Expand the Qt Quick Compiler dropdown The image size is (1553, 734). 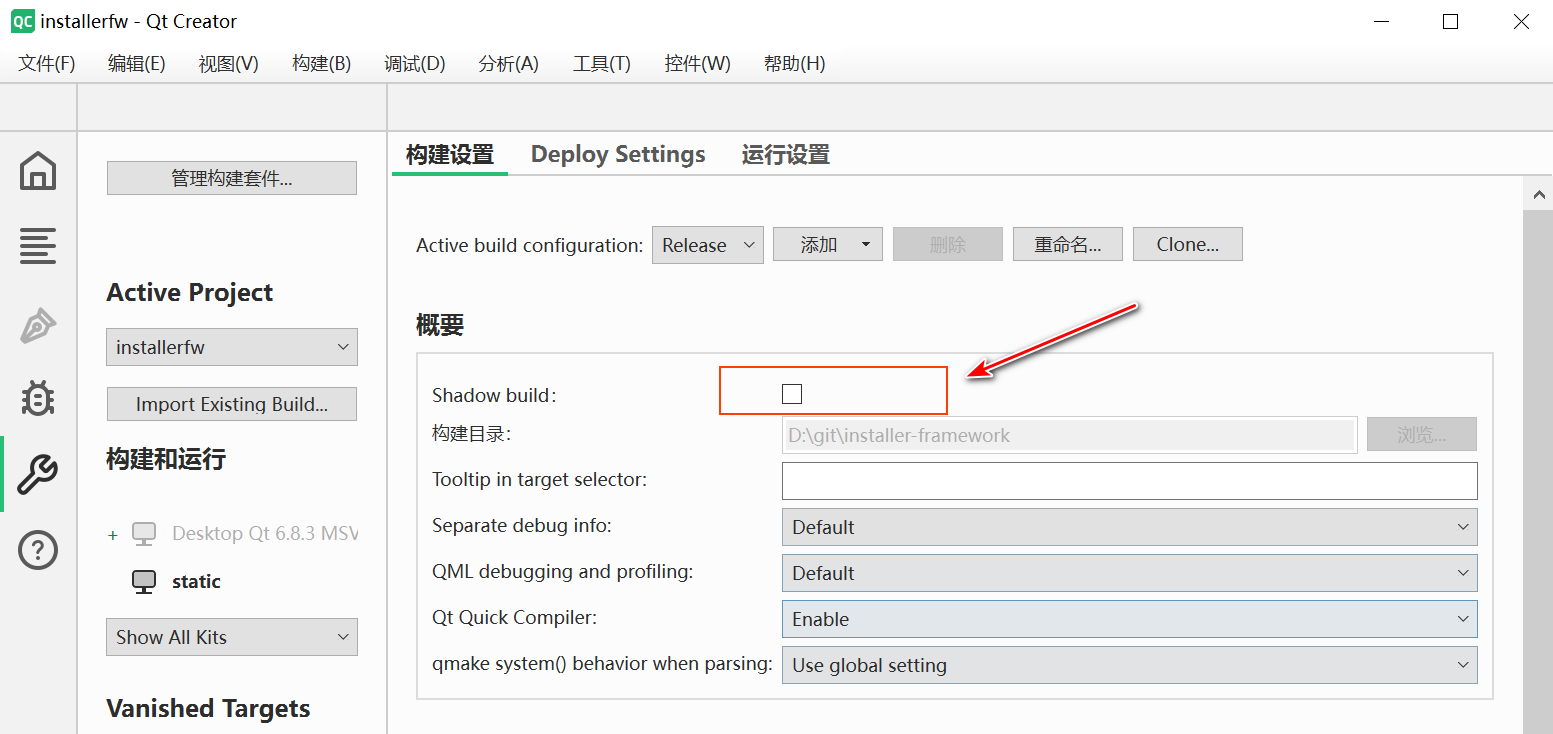click(x=1128, y=619)
